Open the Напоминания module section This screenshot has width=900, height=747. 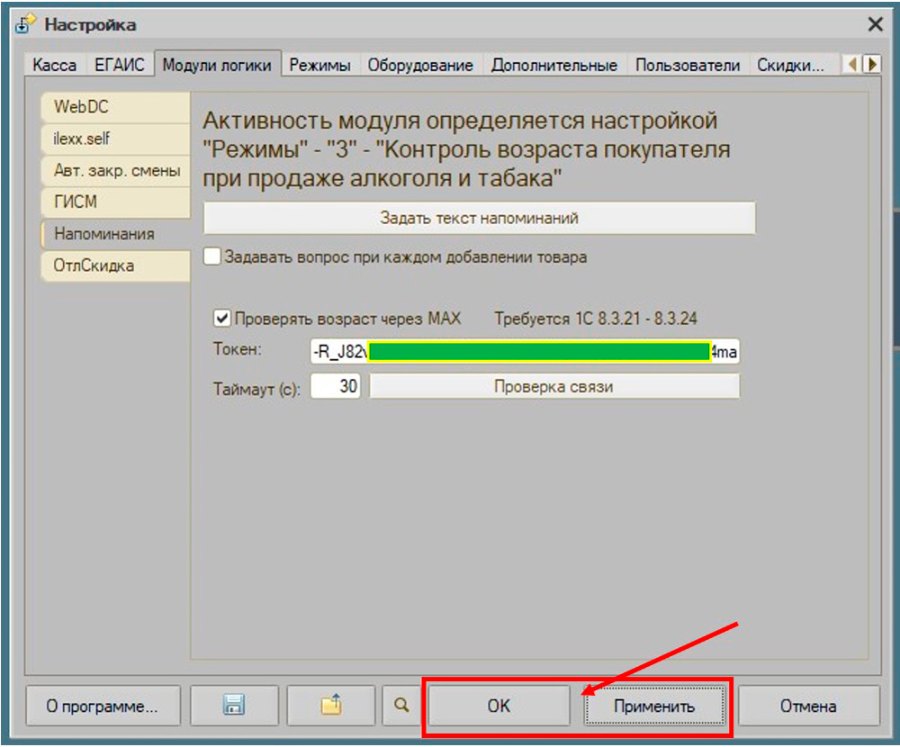coord(115,234)
